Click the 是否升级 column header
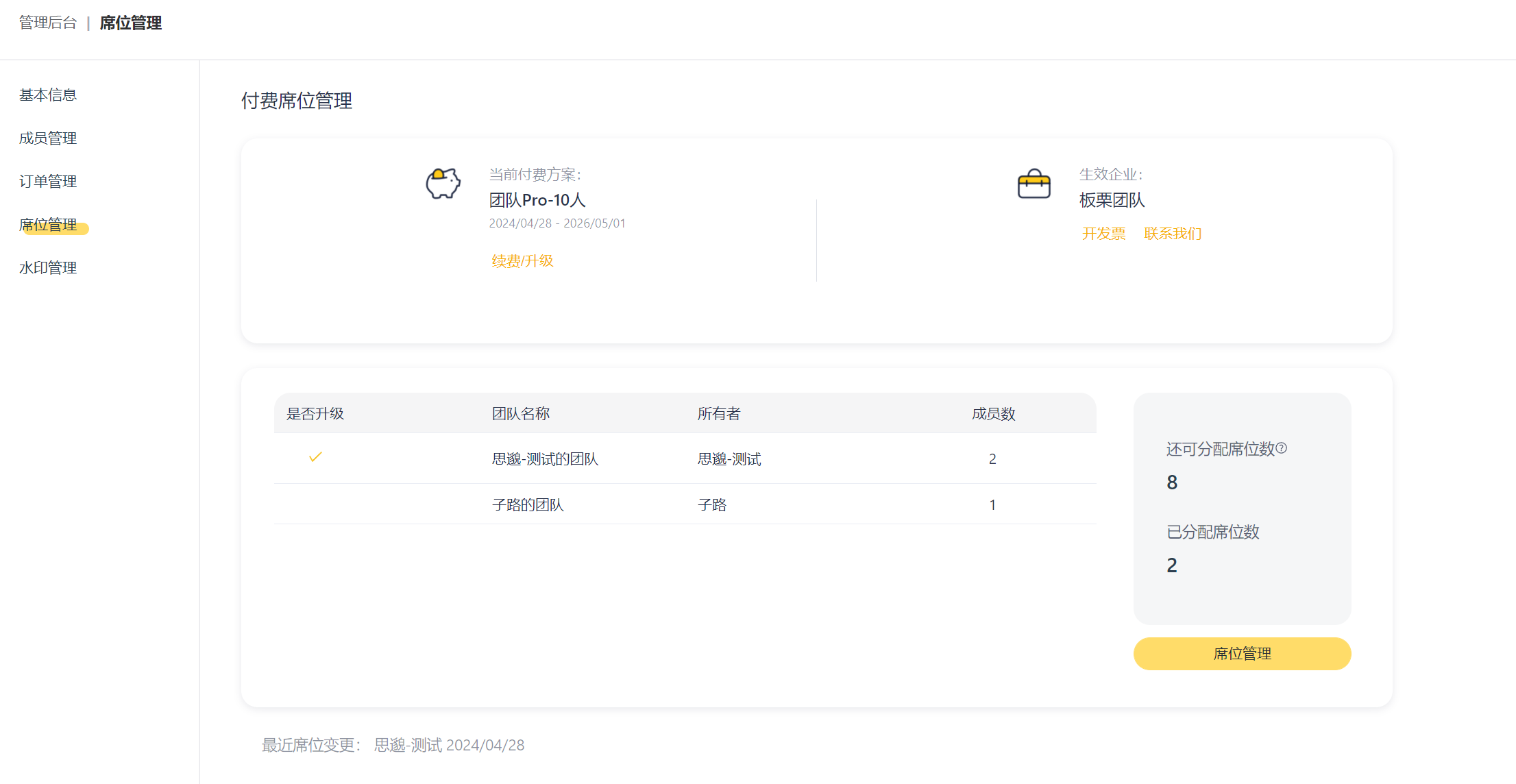1516x784 pixels. pyautogui.click(x=315, y=414)
